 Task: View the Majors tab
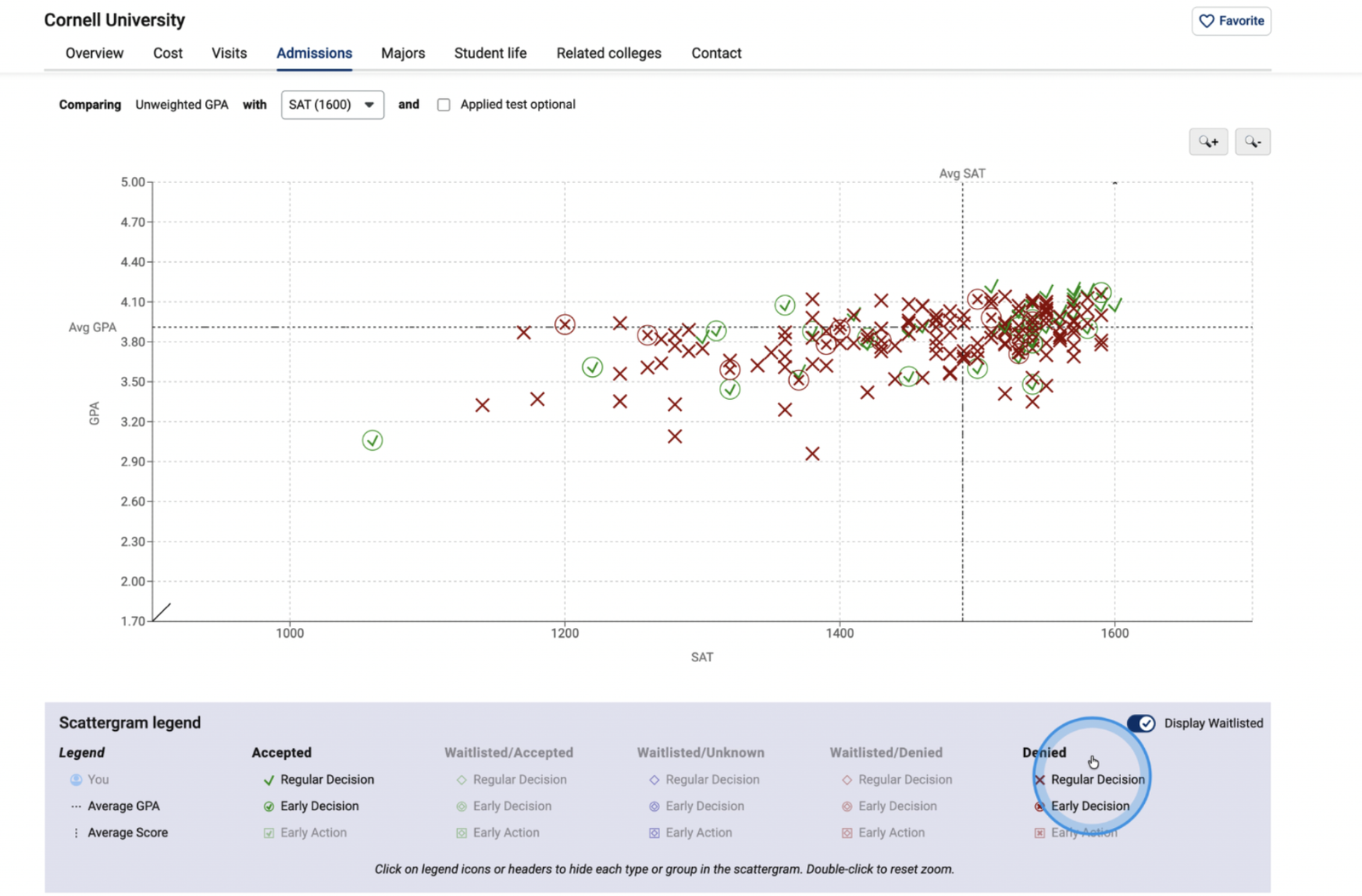(x=403, y=53)
